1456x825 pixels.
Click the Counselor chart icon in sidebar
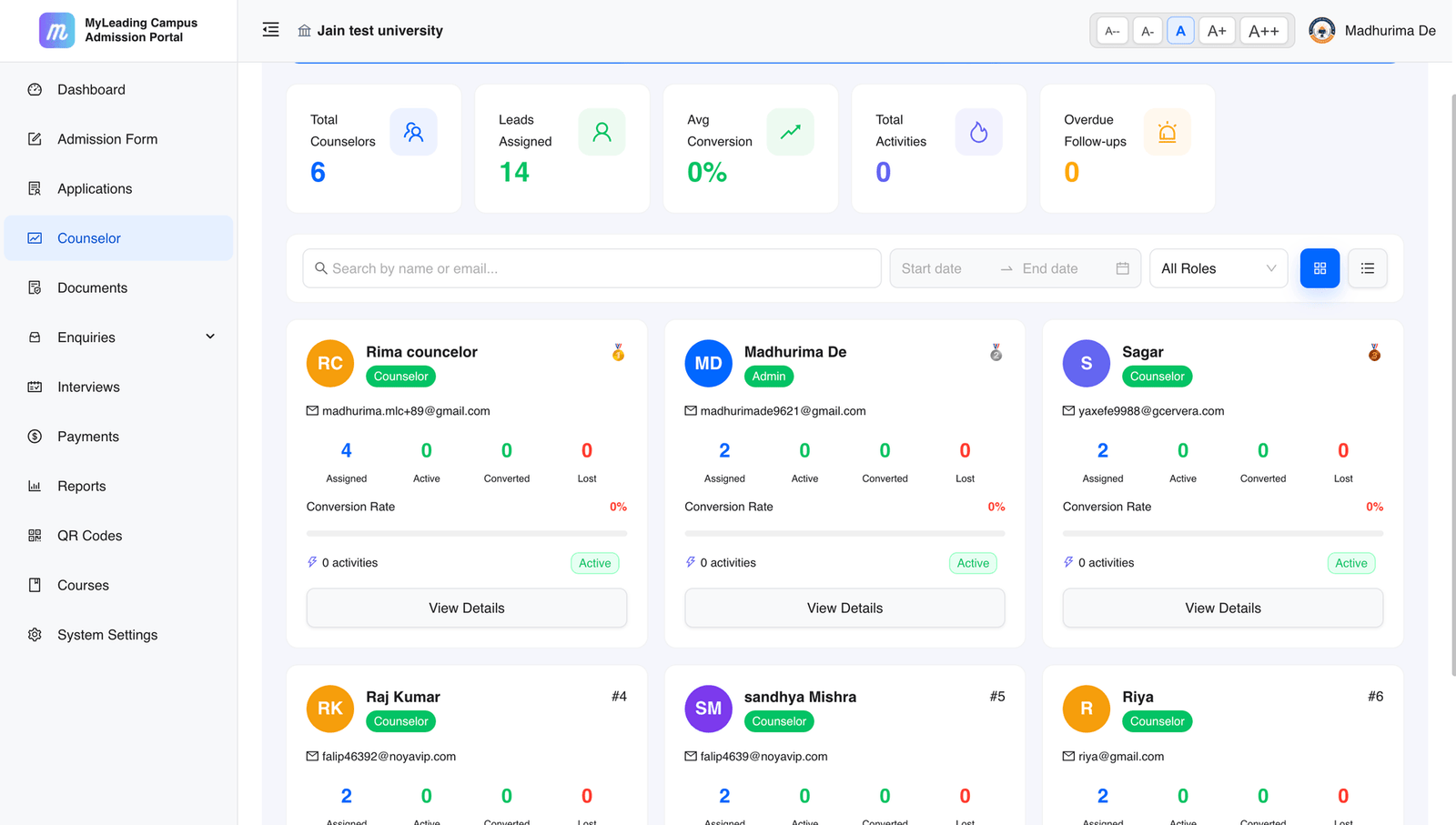pos(35,238)
